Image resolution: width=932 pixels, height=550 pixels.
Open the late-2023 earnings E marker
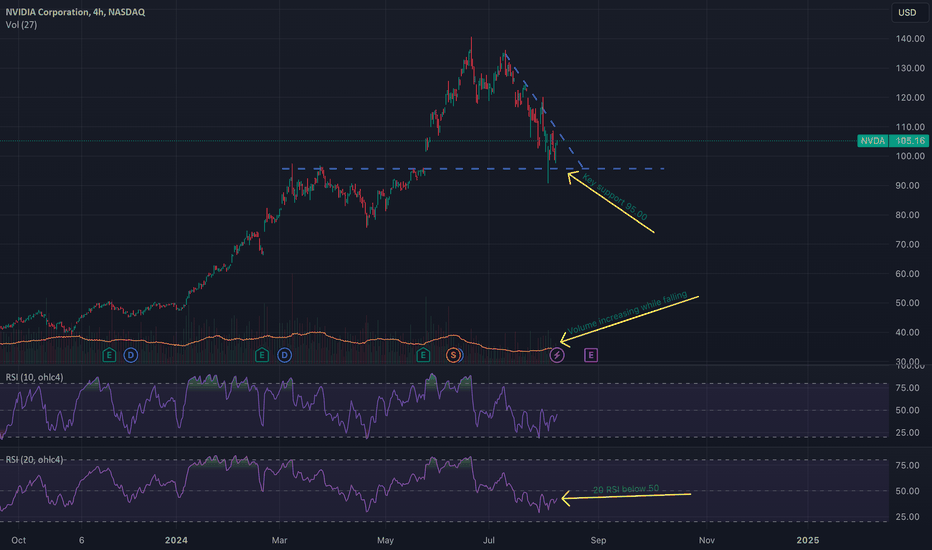tap(109, 356)
